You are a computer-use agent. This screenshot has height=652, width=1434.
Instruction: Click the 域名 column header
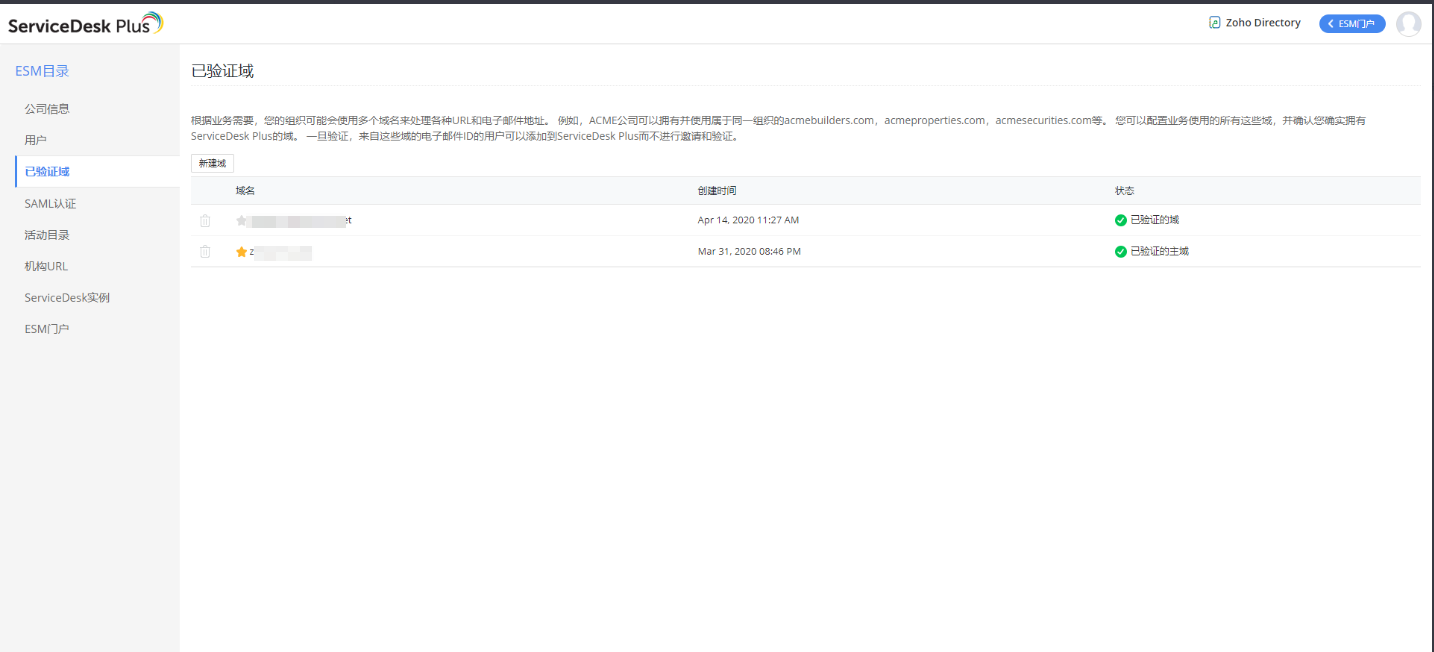[245, 190]
